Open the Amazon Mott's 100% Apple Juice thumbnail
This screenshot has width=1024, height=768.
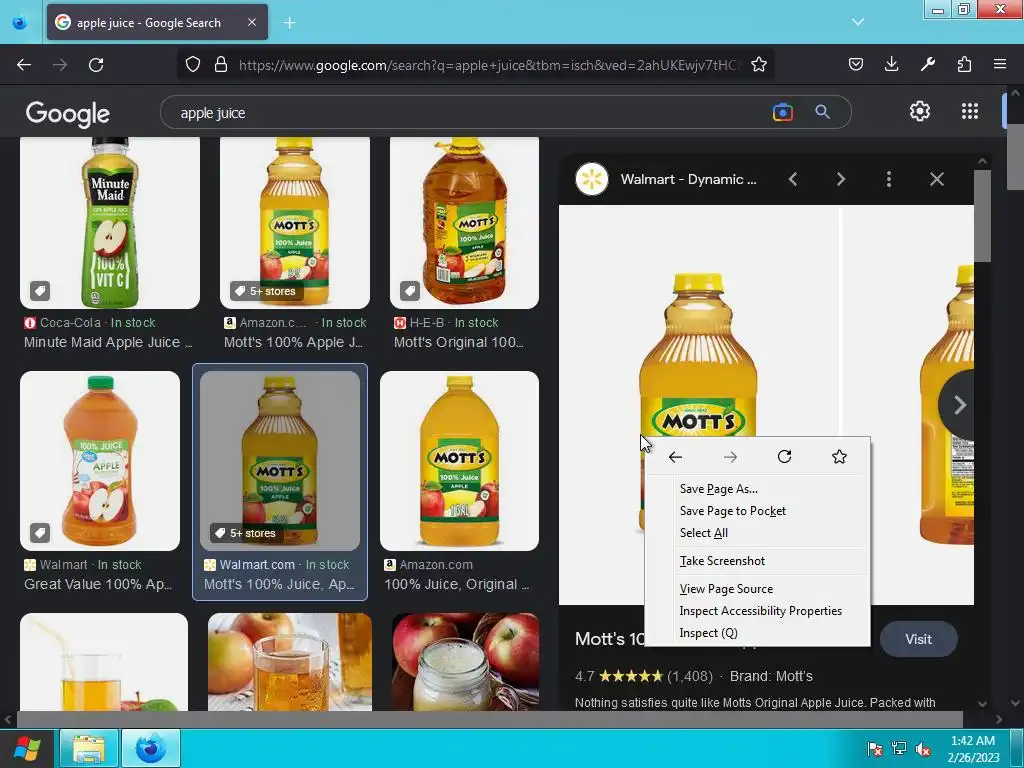[295, 223]
